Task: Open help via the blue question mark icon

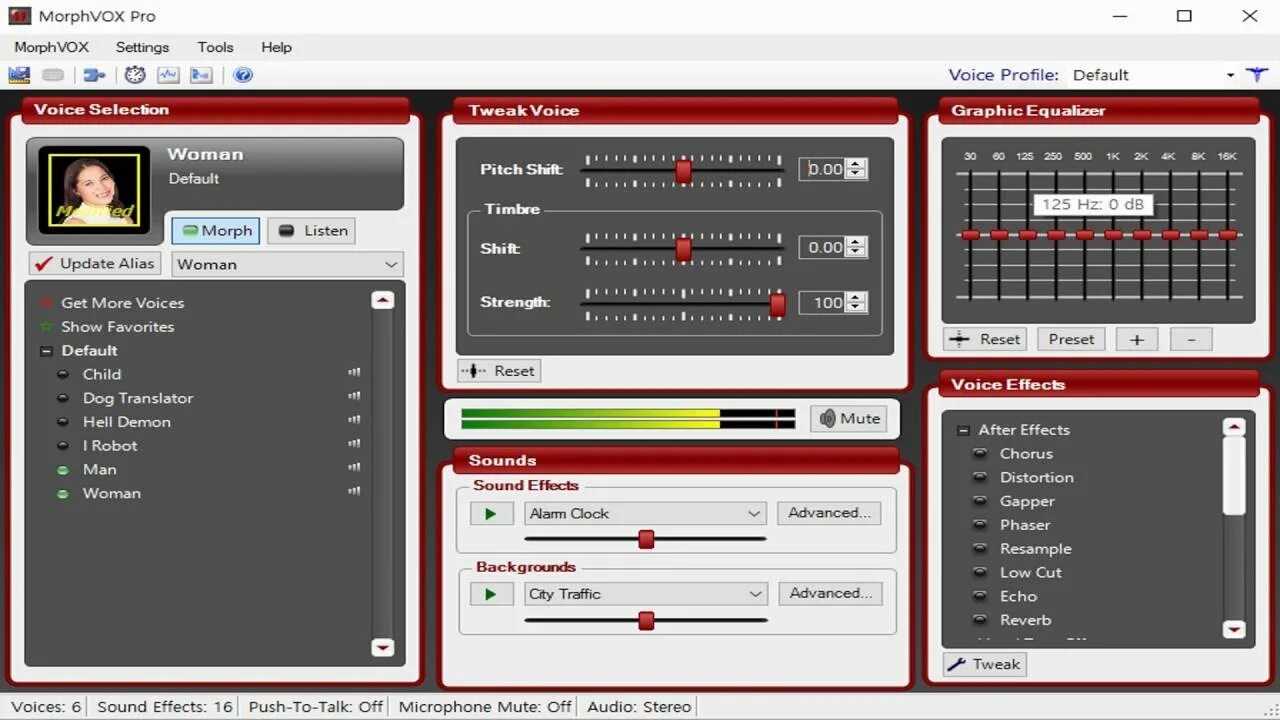Action: tap(243, 75)
